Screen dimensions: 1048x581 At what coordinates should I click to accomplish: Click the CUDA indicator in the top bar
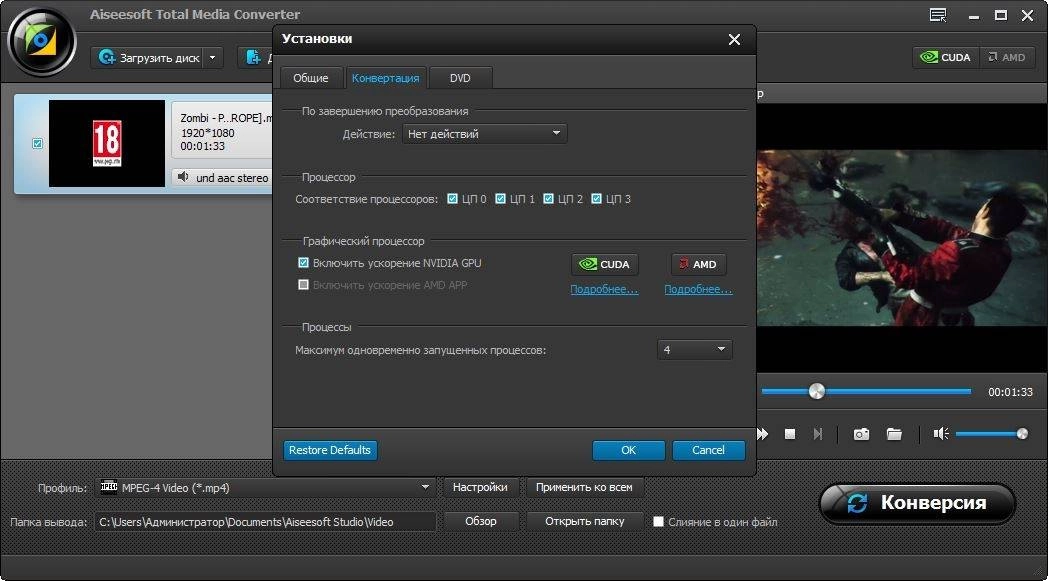(x=946, y=57)
